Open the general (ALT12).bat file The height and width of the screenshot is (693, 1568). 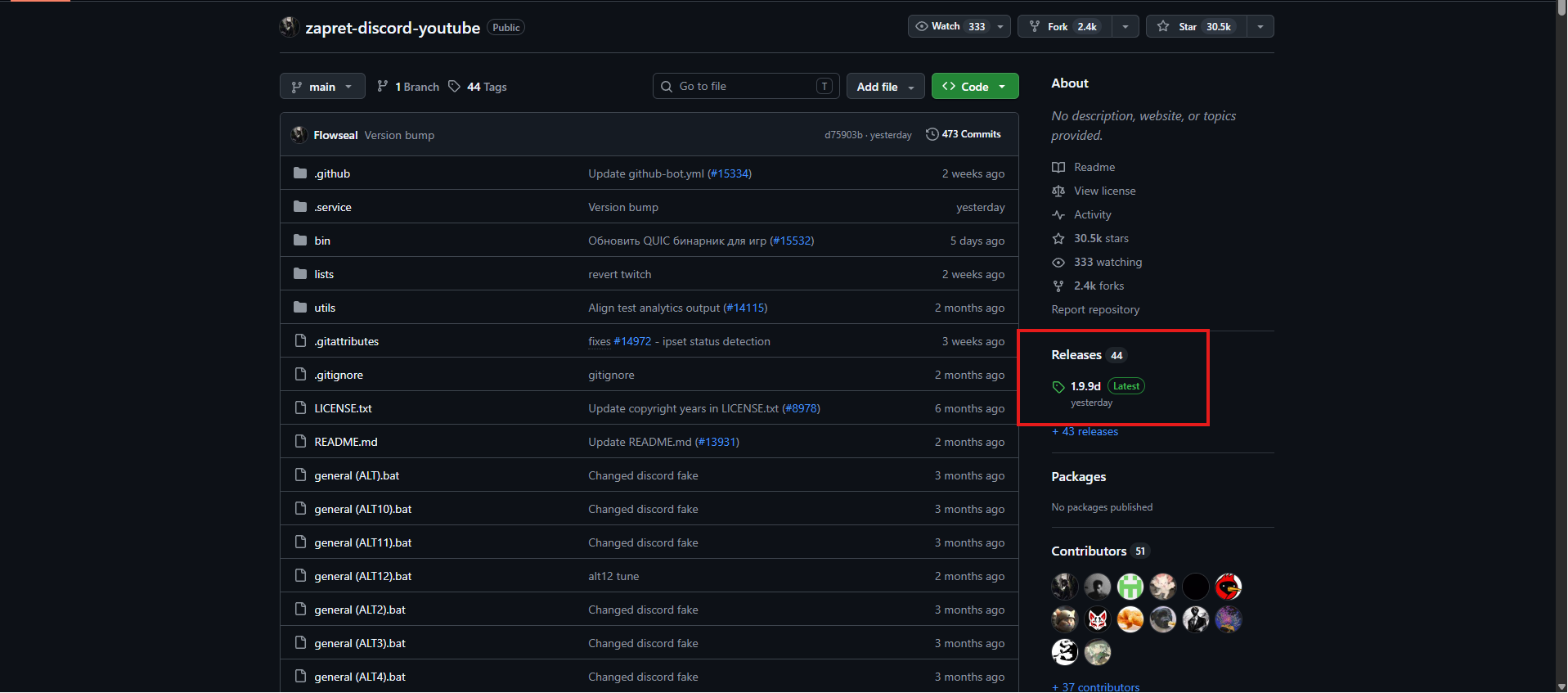pyautogui.click(x=363, y=576)
